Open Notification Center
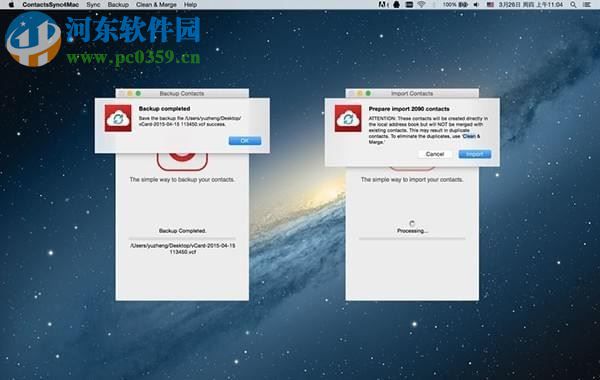Image resolution: width=600 pixels, height=380 pixels. [586, 5]
